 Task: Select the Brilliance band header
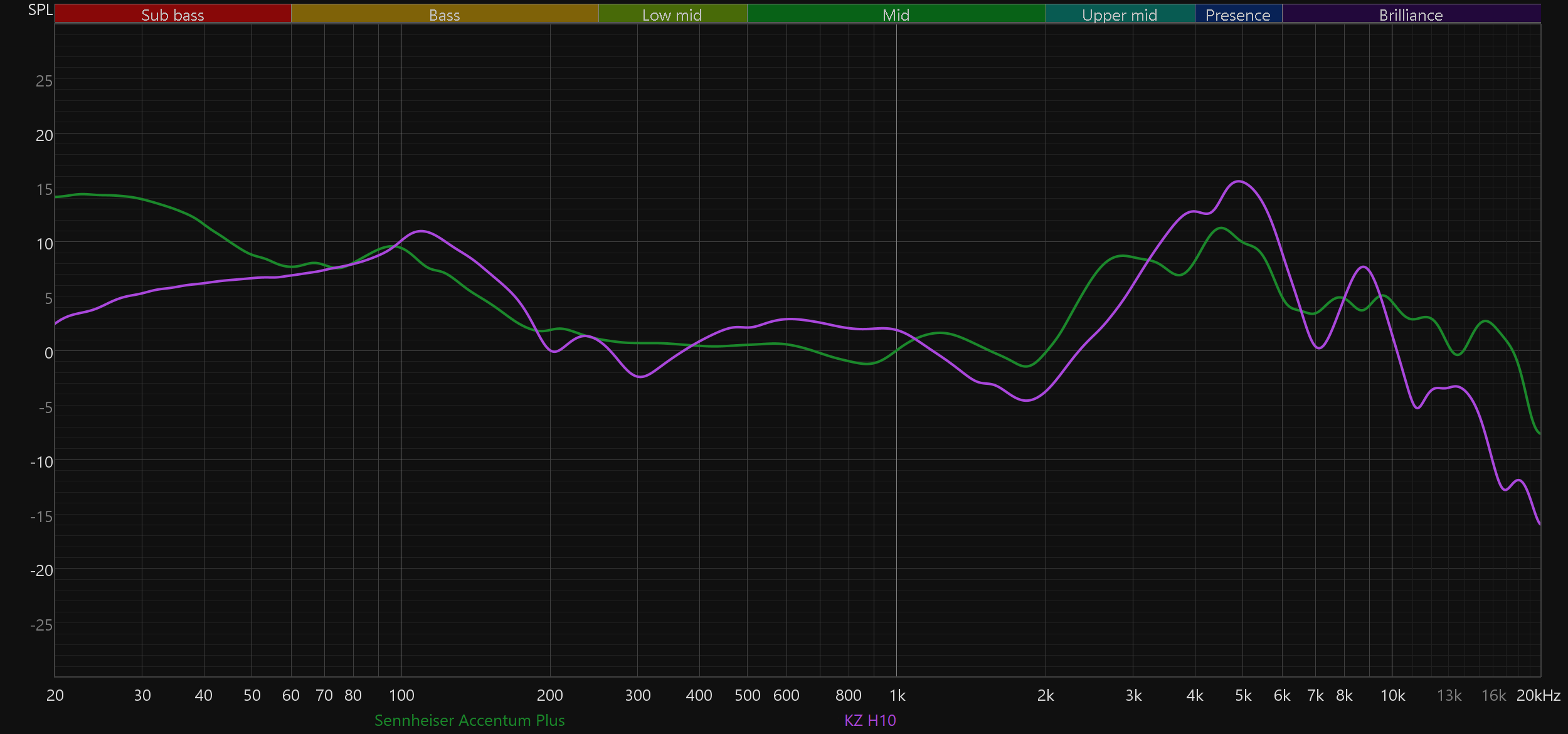[x=1411, y=14]
